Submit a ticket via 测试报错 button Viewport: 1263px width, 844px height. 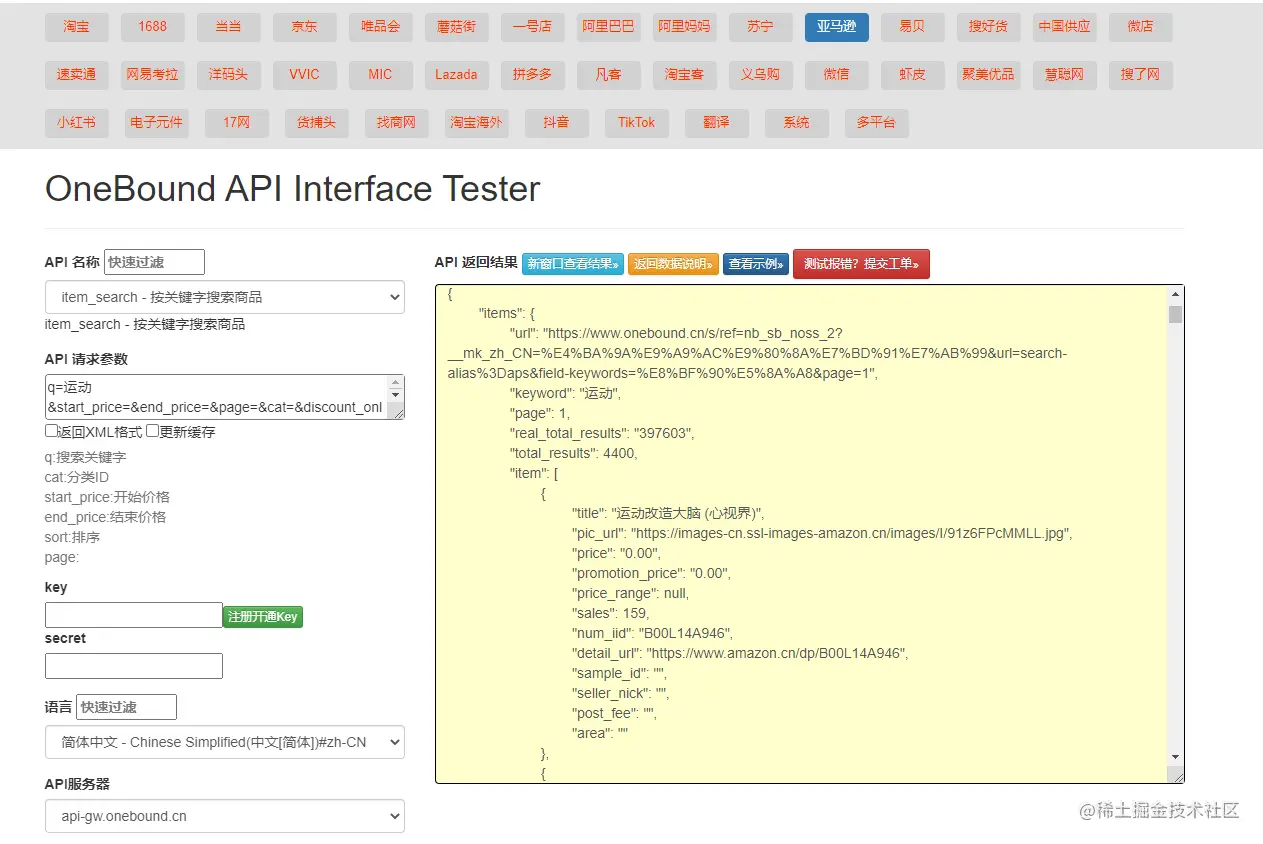pos(862,264)
